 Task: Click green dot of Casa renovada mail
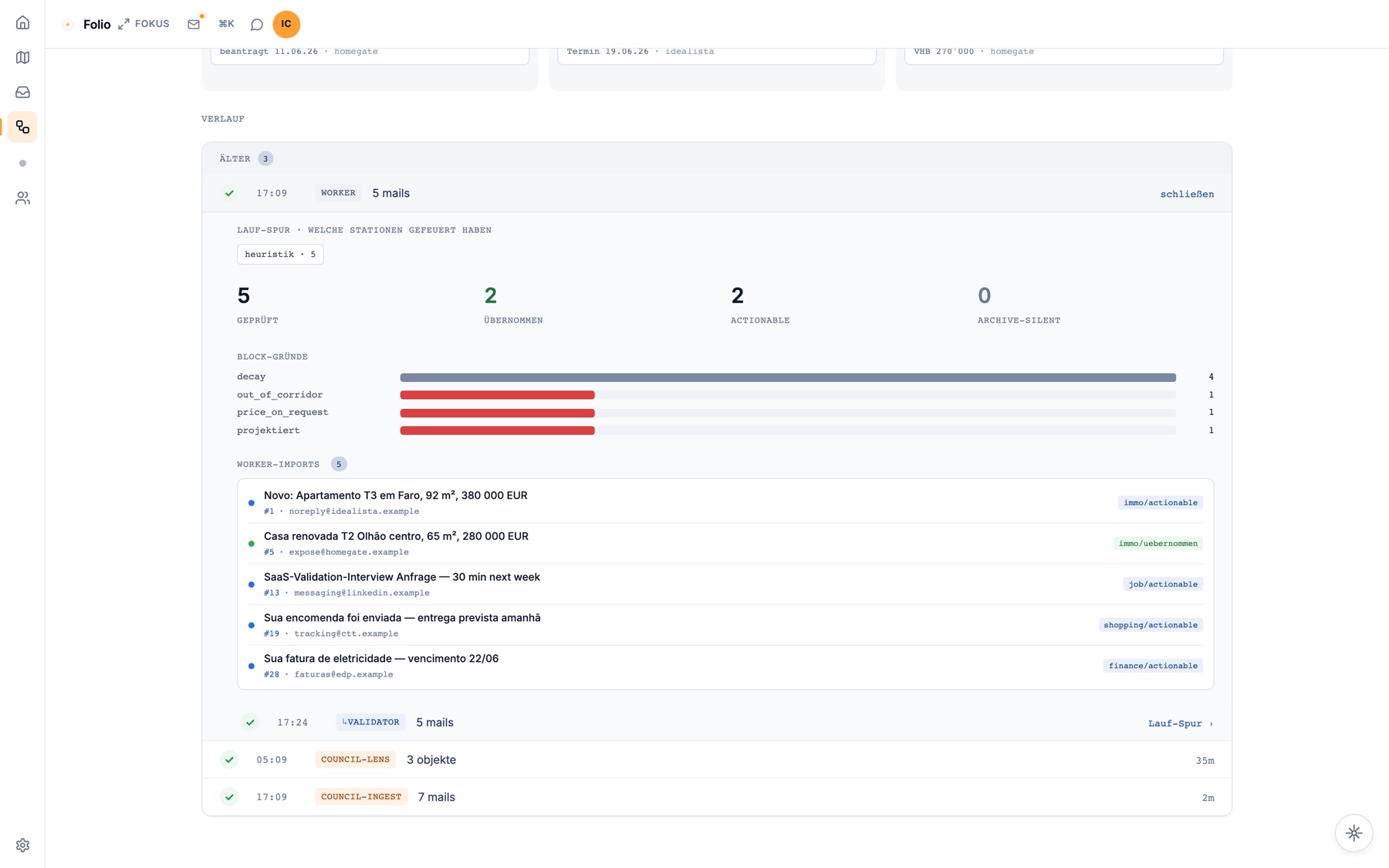click(251, 544)
